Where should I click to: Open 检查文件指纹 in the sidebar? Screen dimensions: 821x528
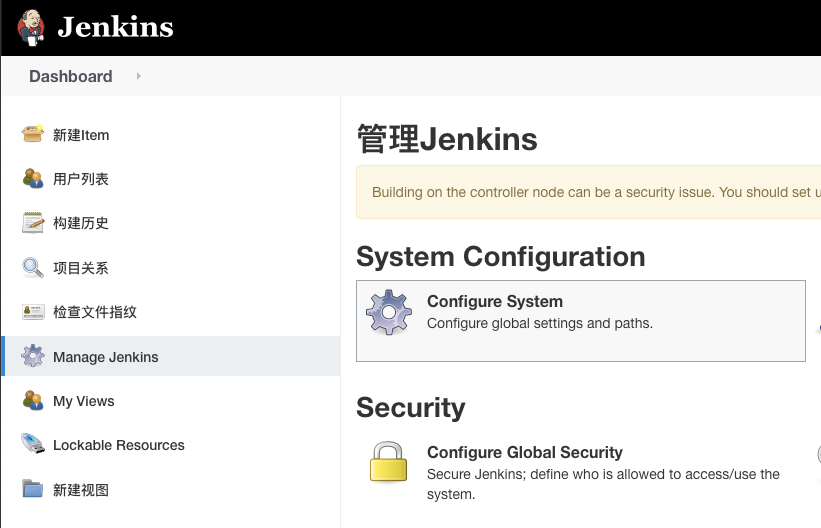point(95,312)
